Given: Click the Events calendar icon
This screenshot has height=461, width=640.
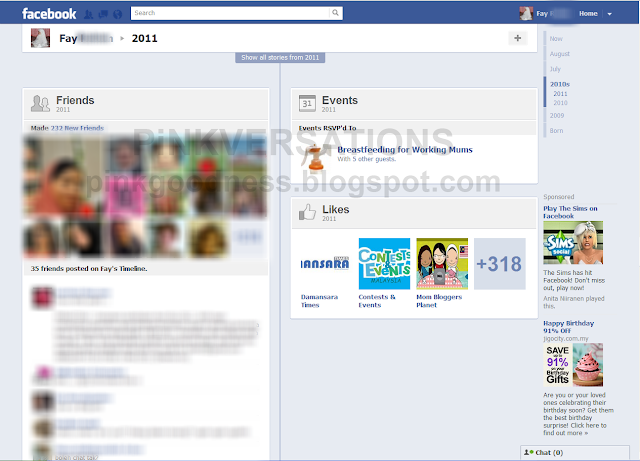Looking at the screenshot, I should (307, 103).
